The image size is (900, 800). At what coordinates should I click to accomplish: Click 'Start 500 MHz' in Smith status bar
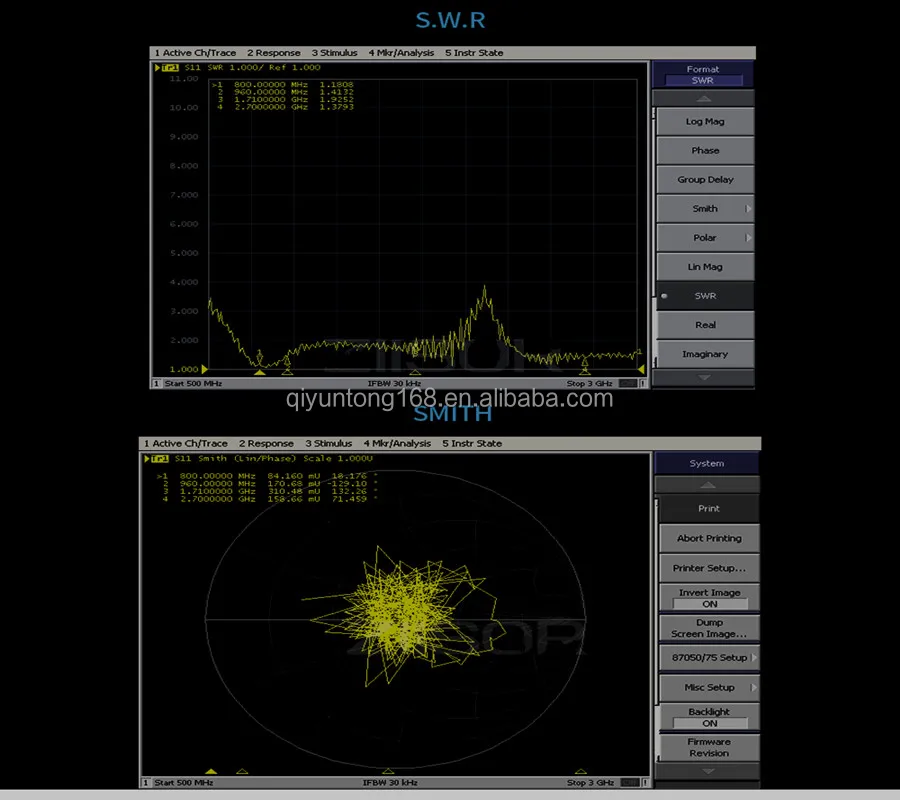click(x=184, y=782)
